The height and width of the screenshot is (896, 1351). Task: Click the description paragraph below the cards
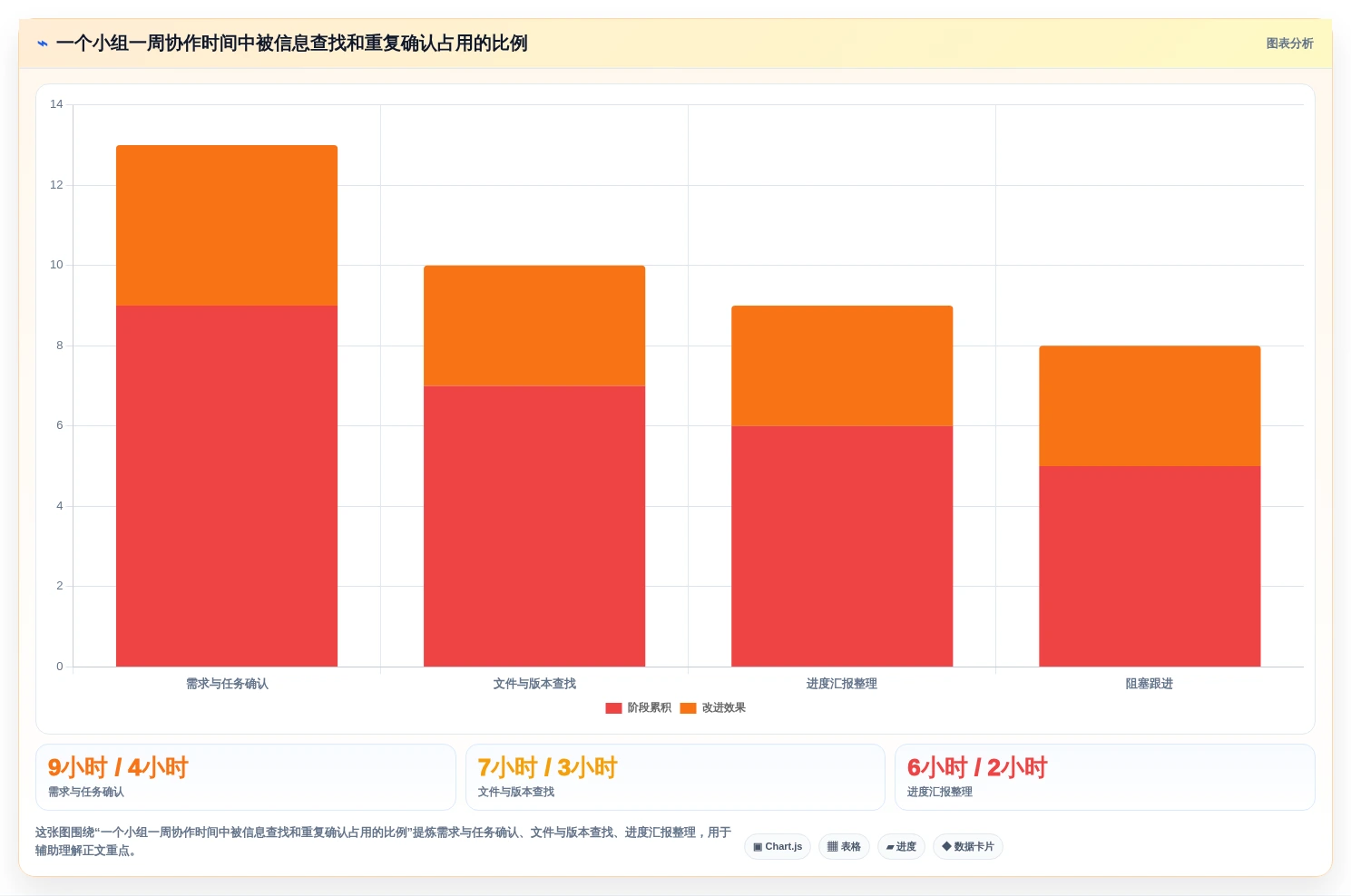(383, 842)
